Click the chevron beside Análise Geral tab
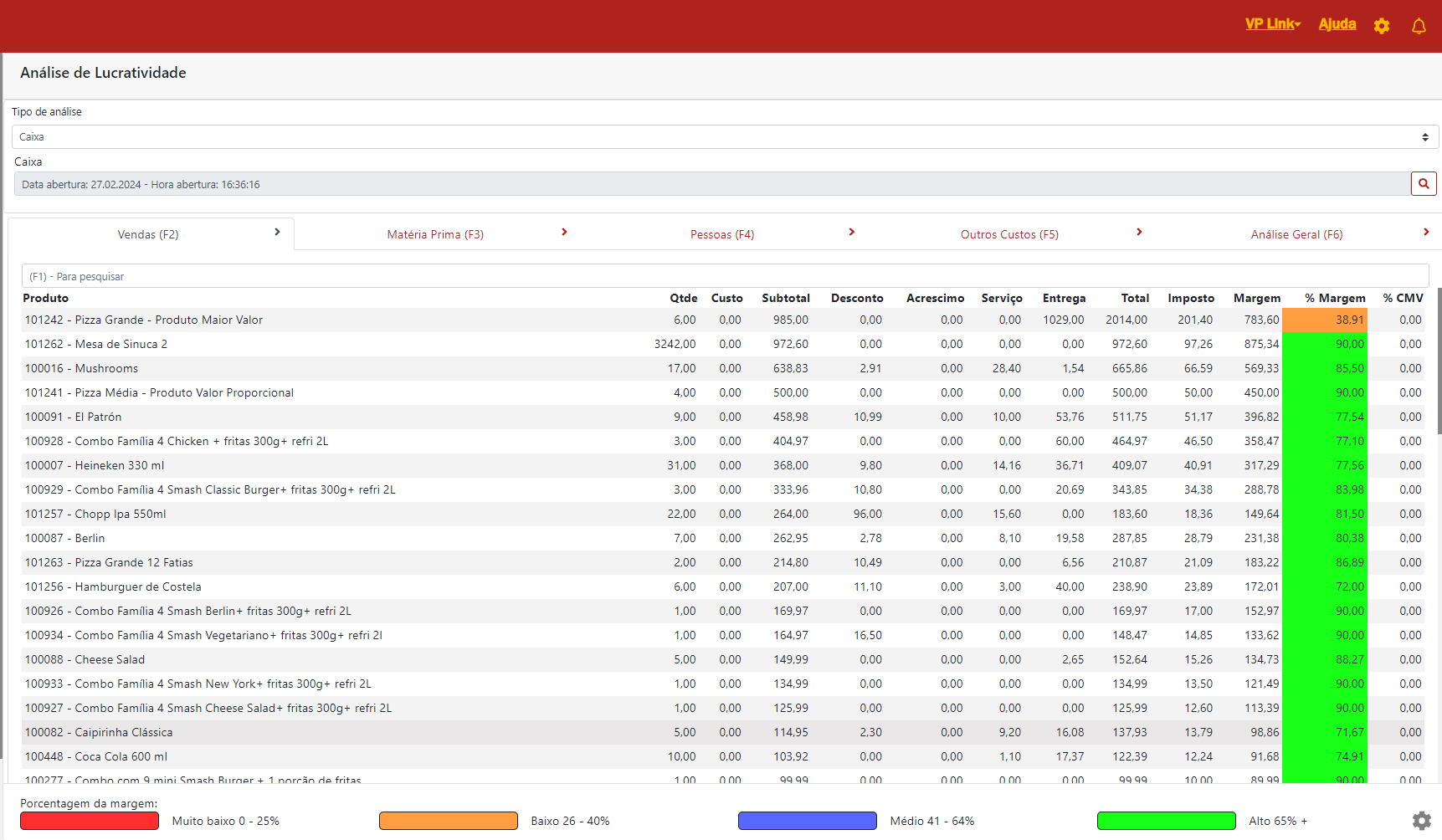 coord(1425,233)
